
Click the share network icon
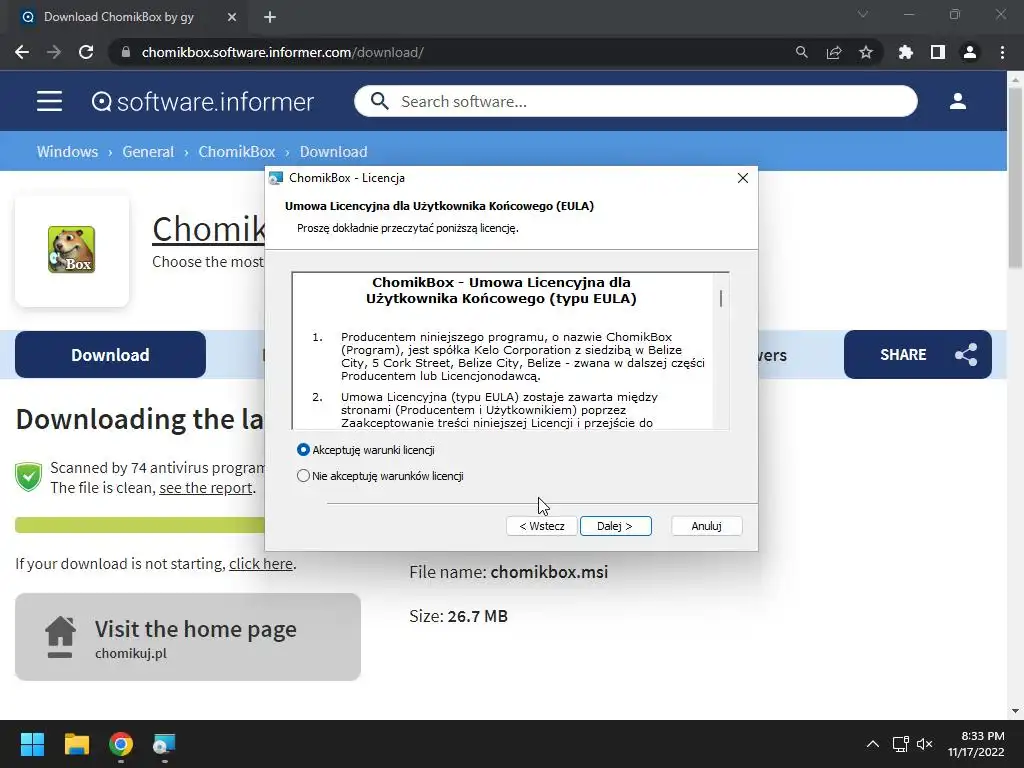(966, 355)
